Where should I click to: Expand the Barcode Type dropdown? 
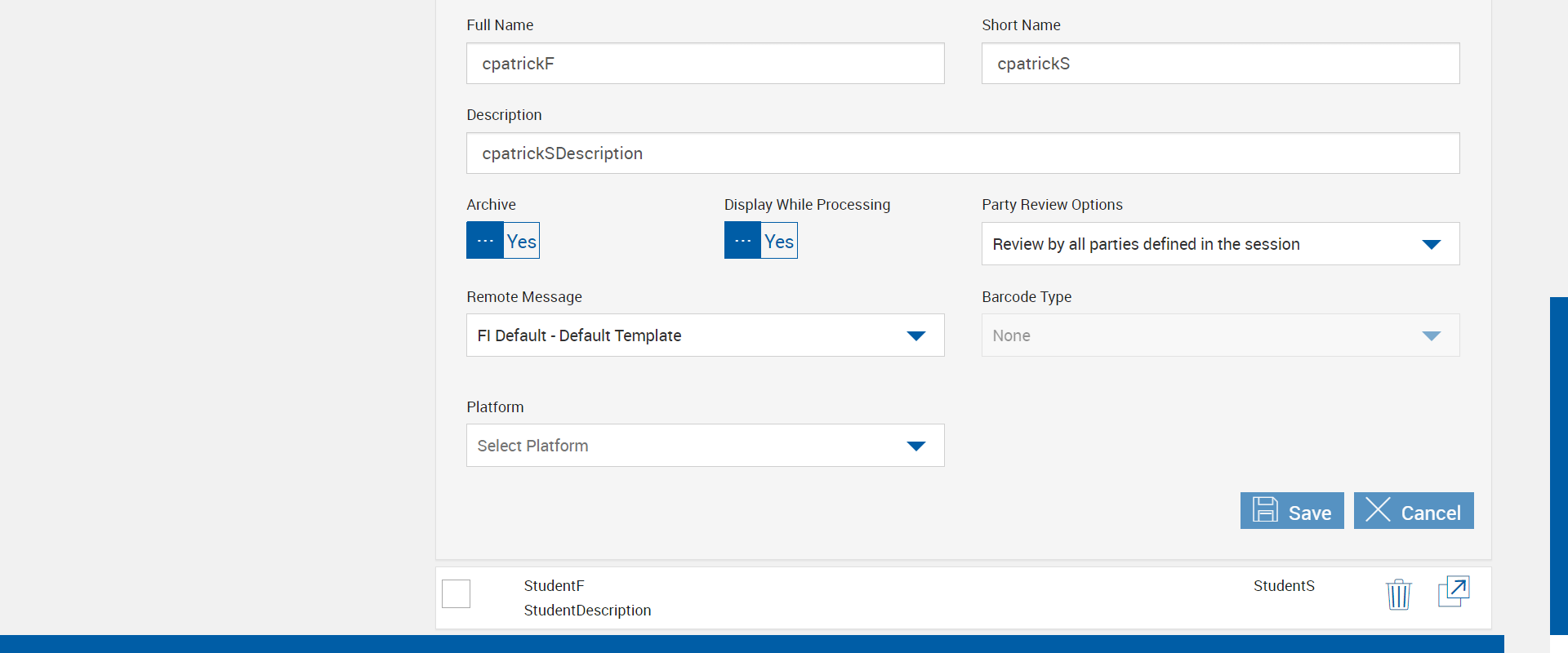point(1431,335)
